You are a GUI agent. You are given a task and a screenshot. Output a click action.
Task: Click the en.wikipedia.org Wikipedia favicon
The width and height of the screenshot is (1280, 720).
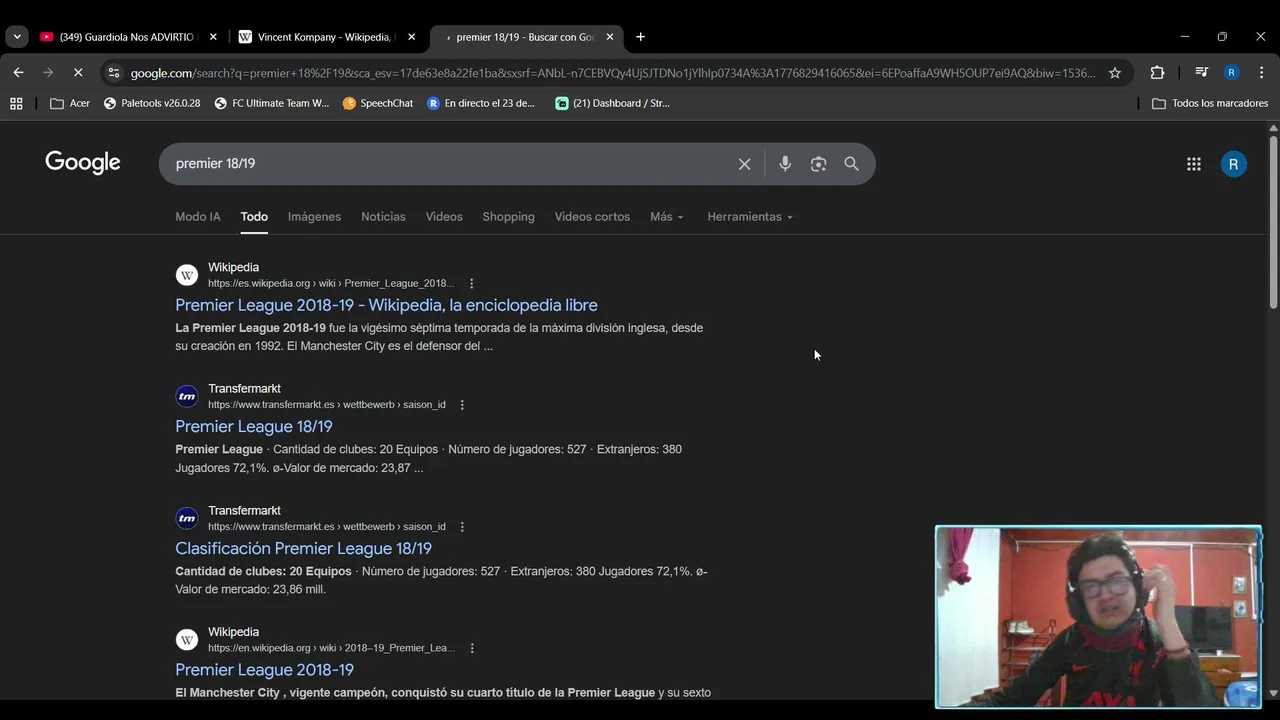coord(187,640)
